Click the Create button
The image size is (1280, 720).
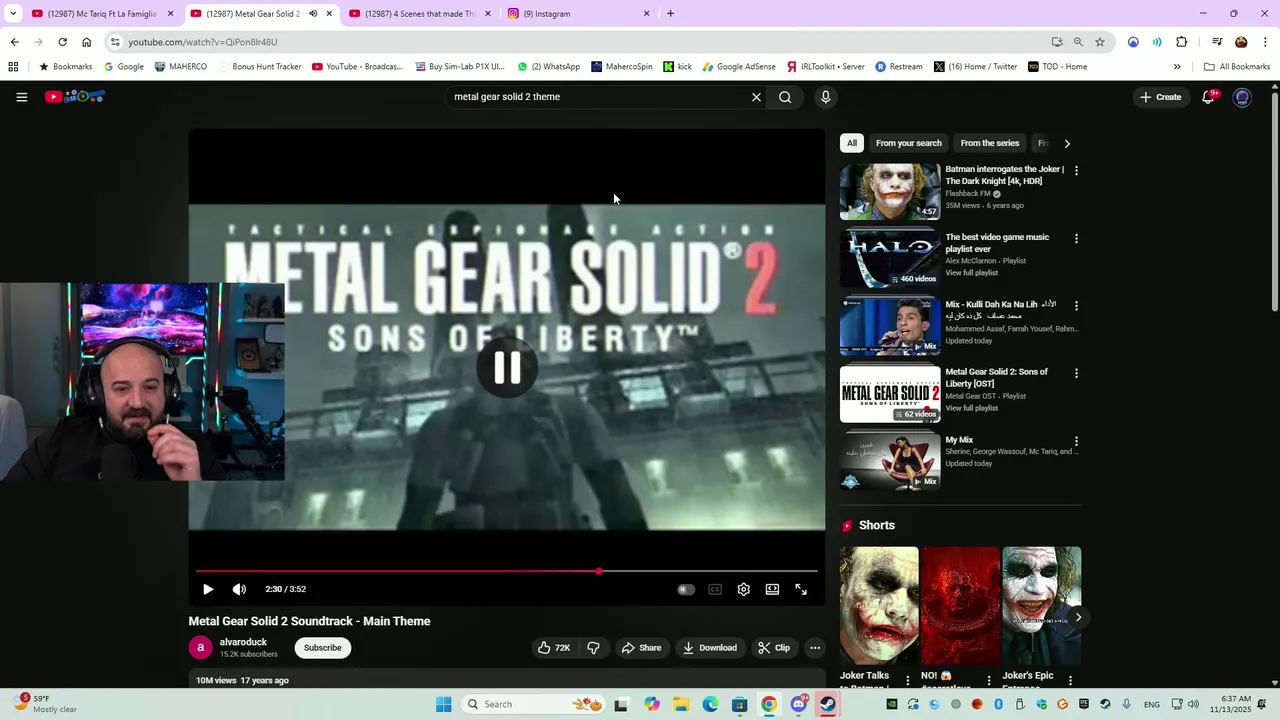pyautogui.click(x=1160, y=97)
